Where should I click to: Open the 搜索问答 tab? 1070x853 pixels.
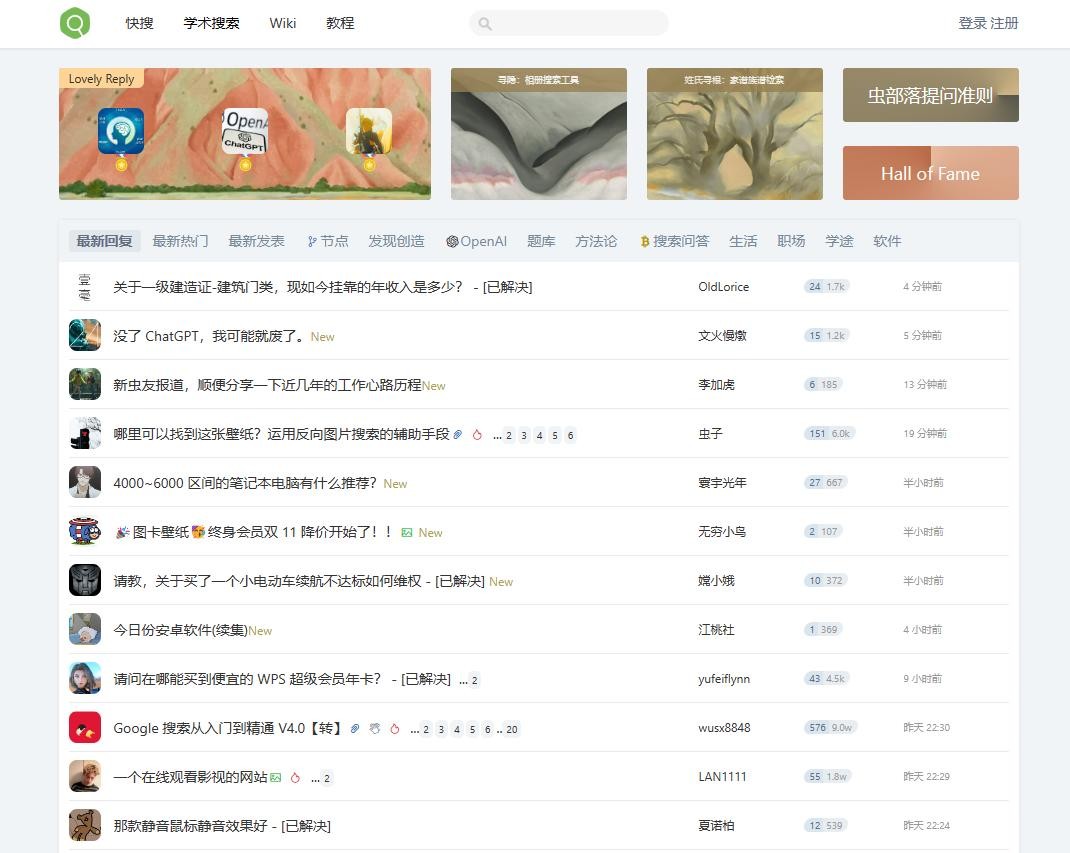tap(674, 241)
